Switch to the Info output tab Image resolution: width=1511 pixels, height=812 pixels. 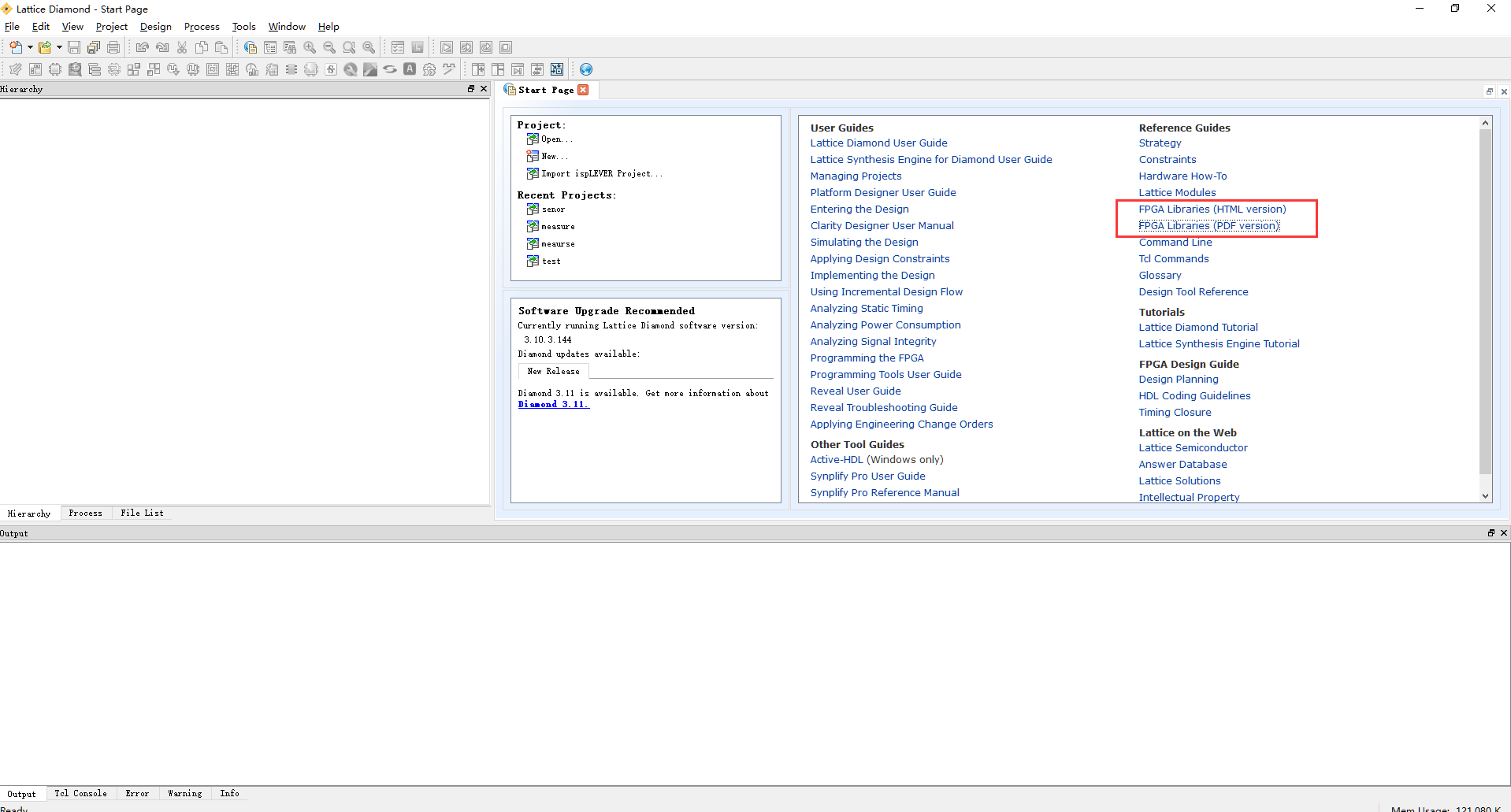(230, 794)
